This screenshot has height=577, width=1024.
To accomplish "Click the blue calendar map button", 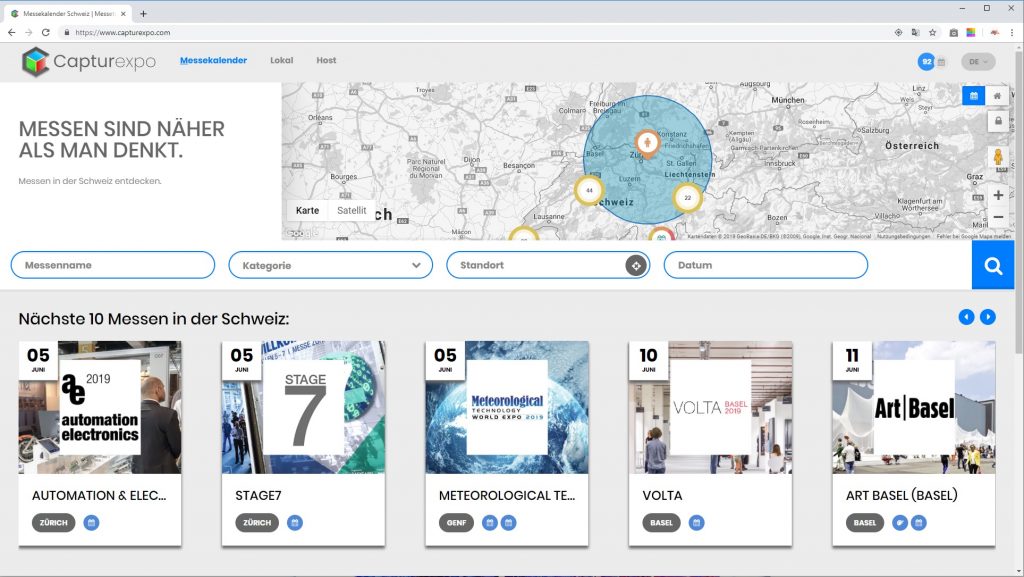I will (974, 96).
